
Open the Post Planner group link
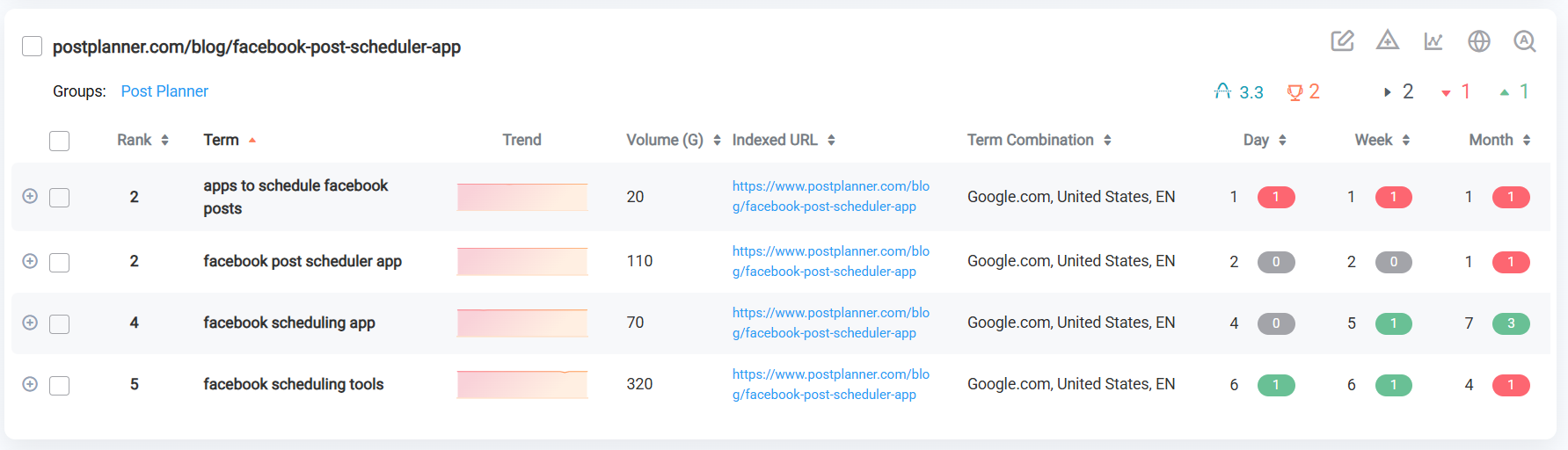tap(164, 91)
